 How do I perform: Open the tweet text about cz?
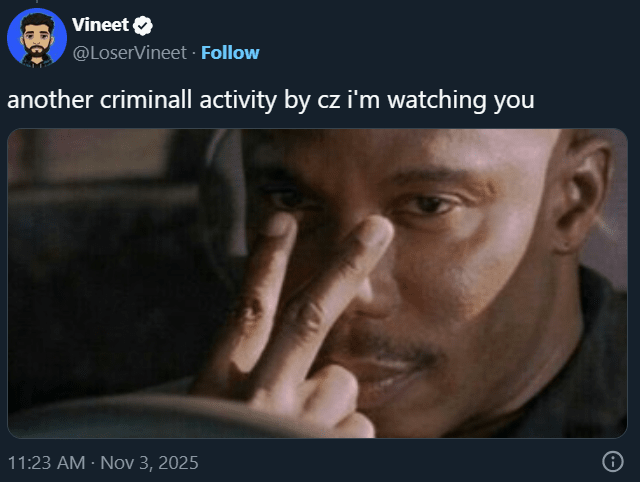(x=271, y=100)
